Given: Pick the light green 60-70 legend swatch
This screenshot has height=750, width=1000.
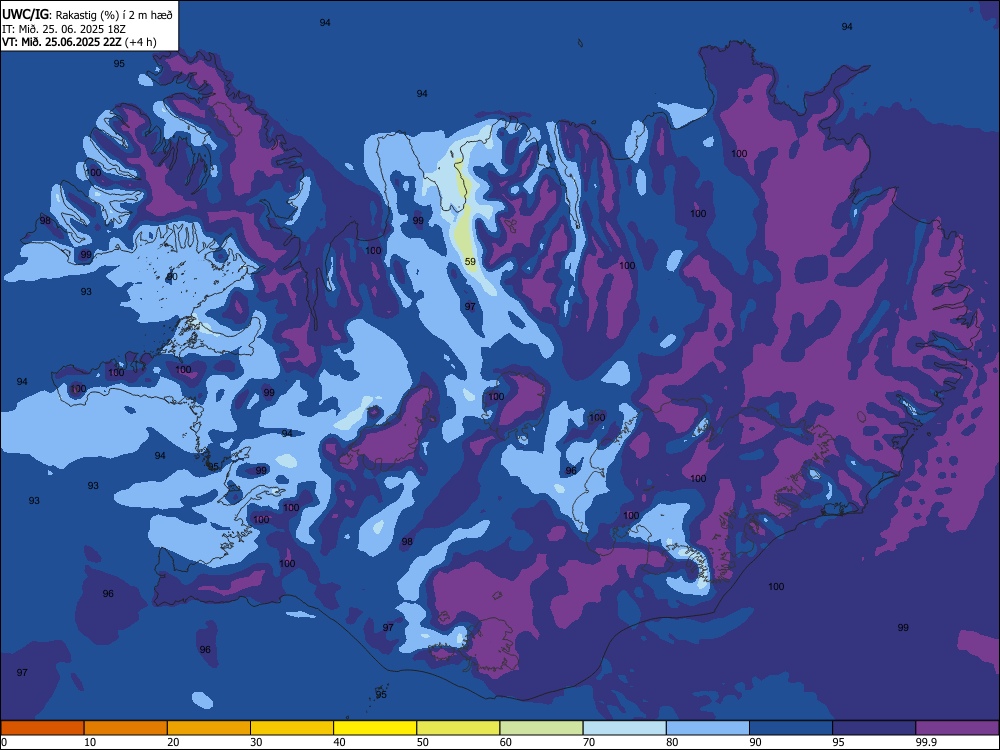Looking at the screenshot, I should pos(541,728).
